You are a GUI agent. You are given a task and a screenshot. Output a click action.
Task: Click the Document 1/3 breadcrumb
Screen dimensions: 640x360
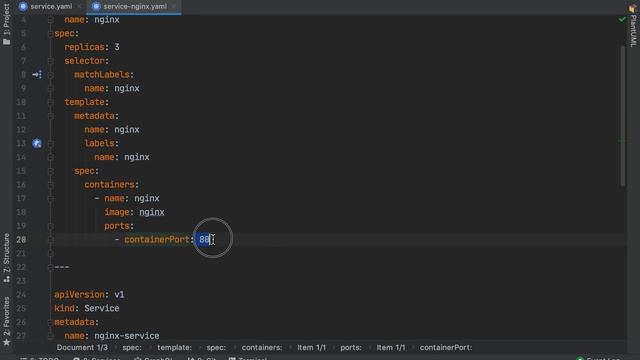[82, 347]
